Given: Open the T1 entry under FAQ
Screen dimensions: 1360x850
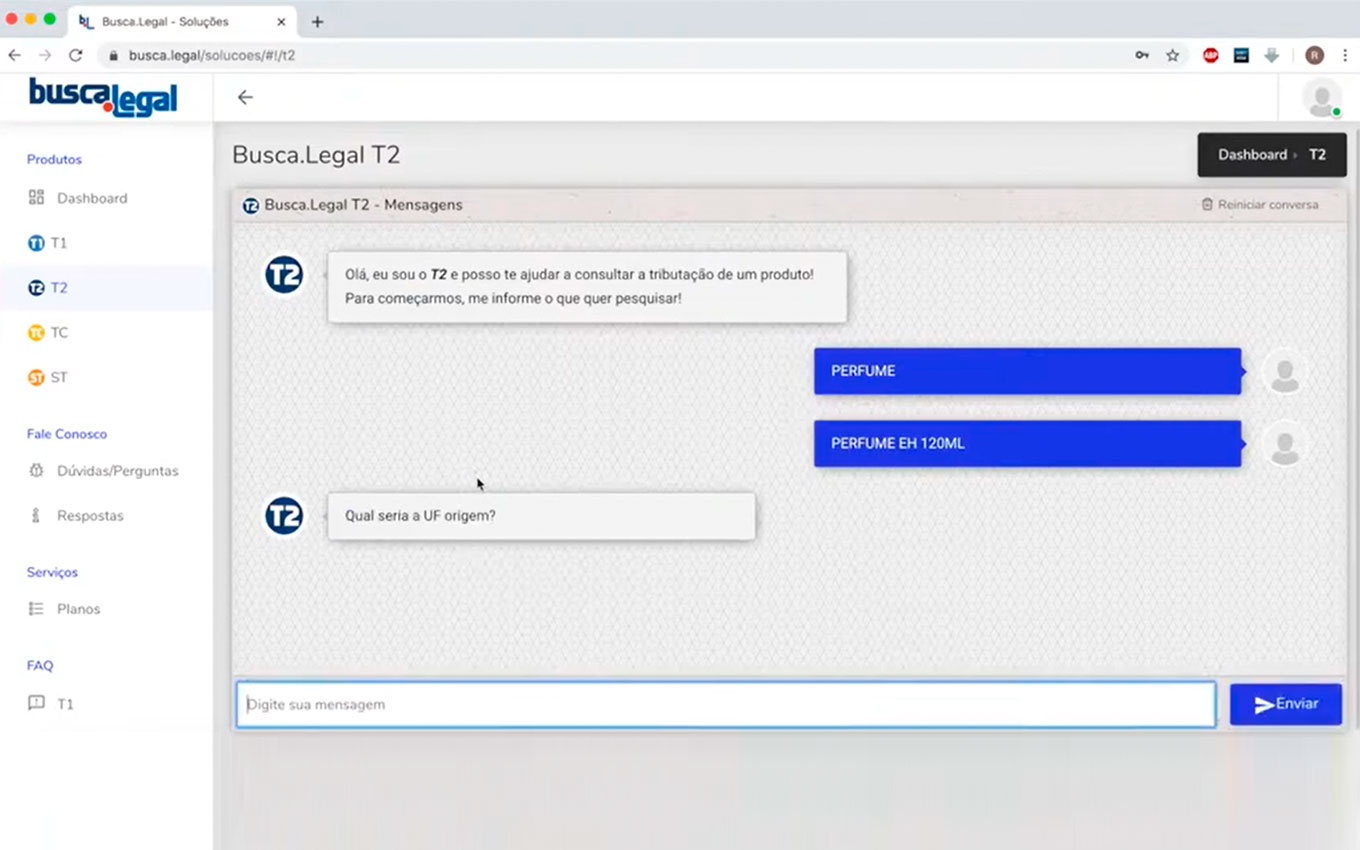Looking at the screenshot, I should pos(64,704).
